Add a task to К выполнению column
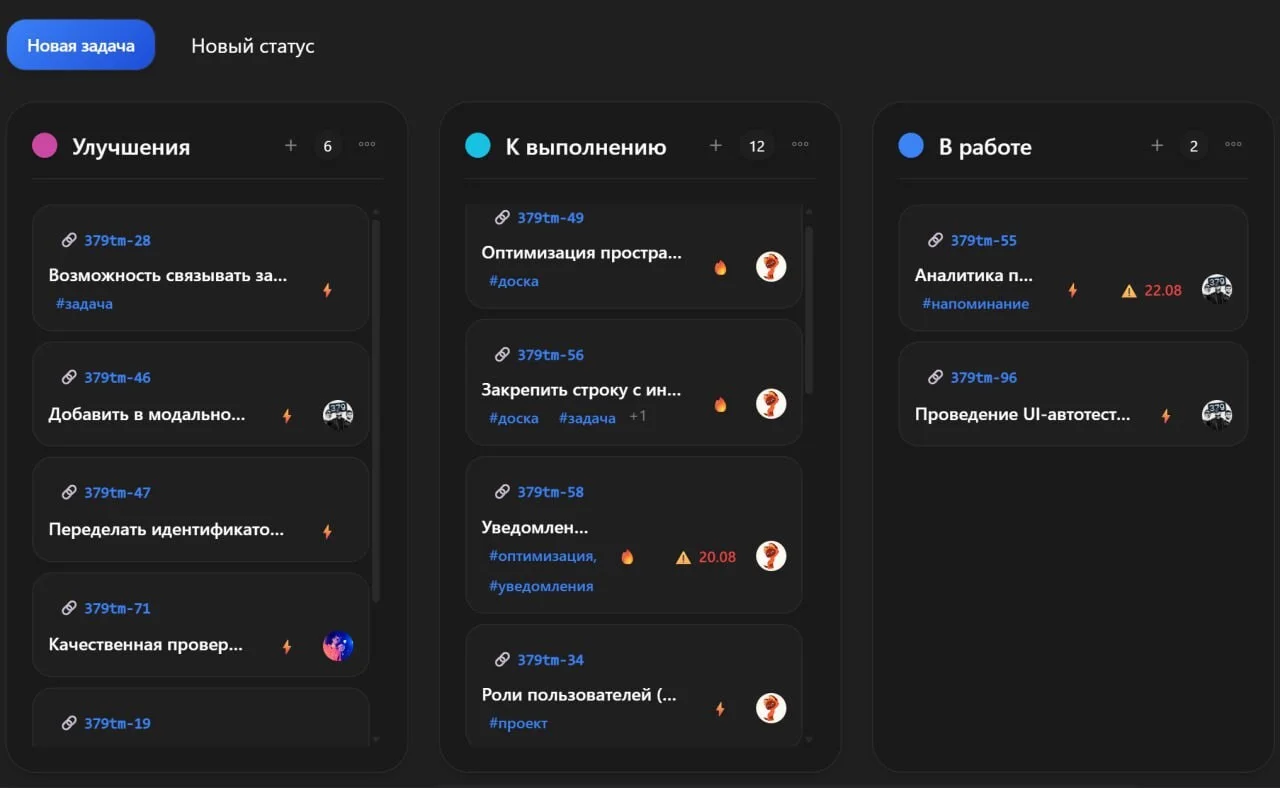Viewport: 1280px width, 788px height. [x=716, y=146]
